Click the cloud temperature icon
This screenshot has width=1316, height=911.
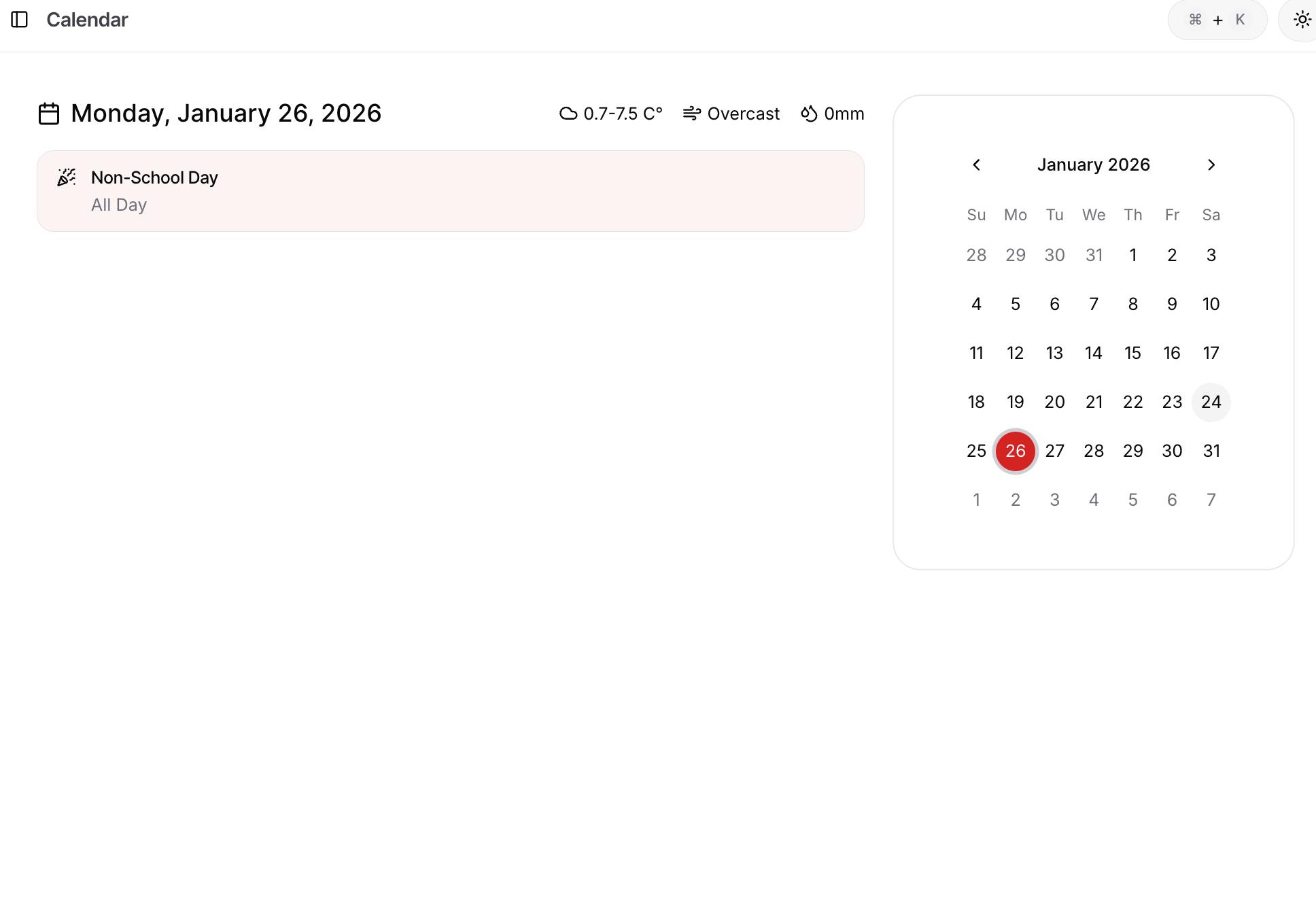568,114
